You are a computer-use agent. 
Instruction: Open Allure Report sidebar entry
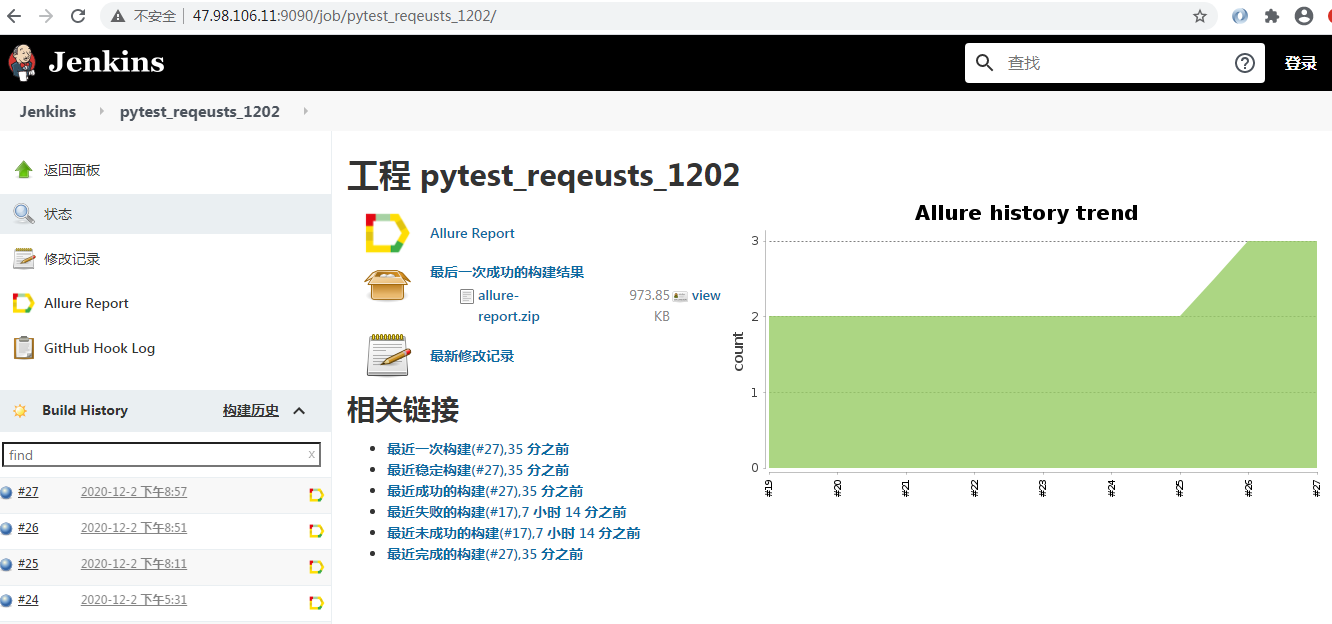coord(86,303)
